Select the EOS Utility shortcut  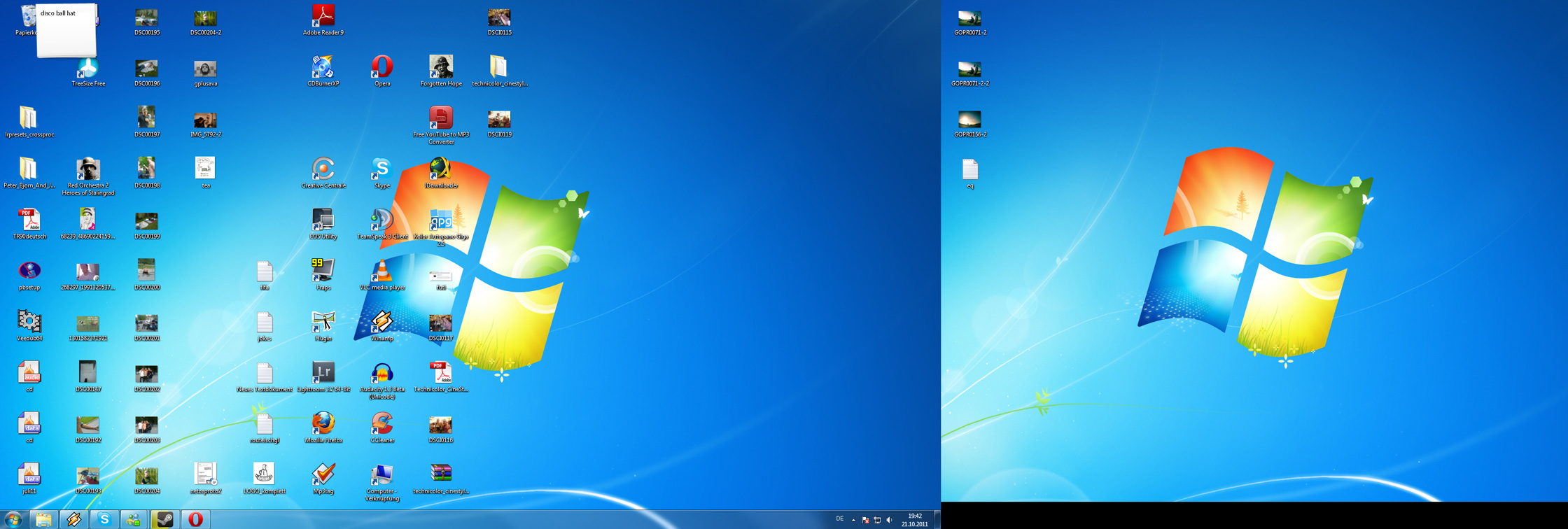click(323, 224)
